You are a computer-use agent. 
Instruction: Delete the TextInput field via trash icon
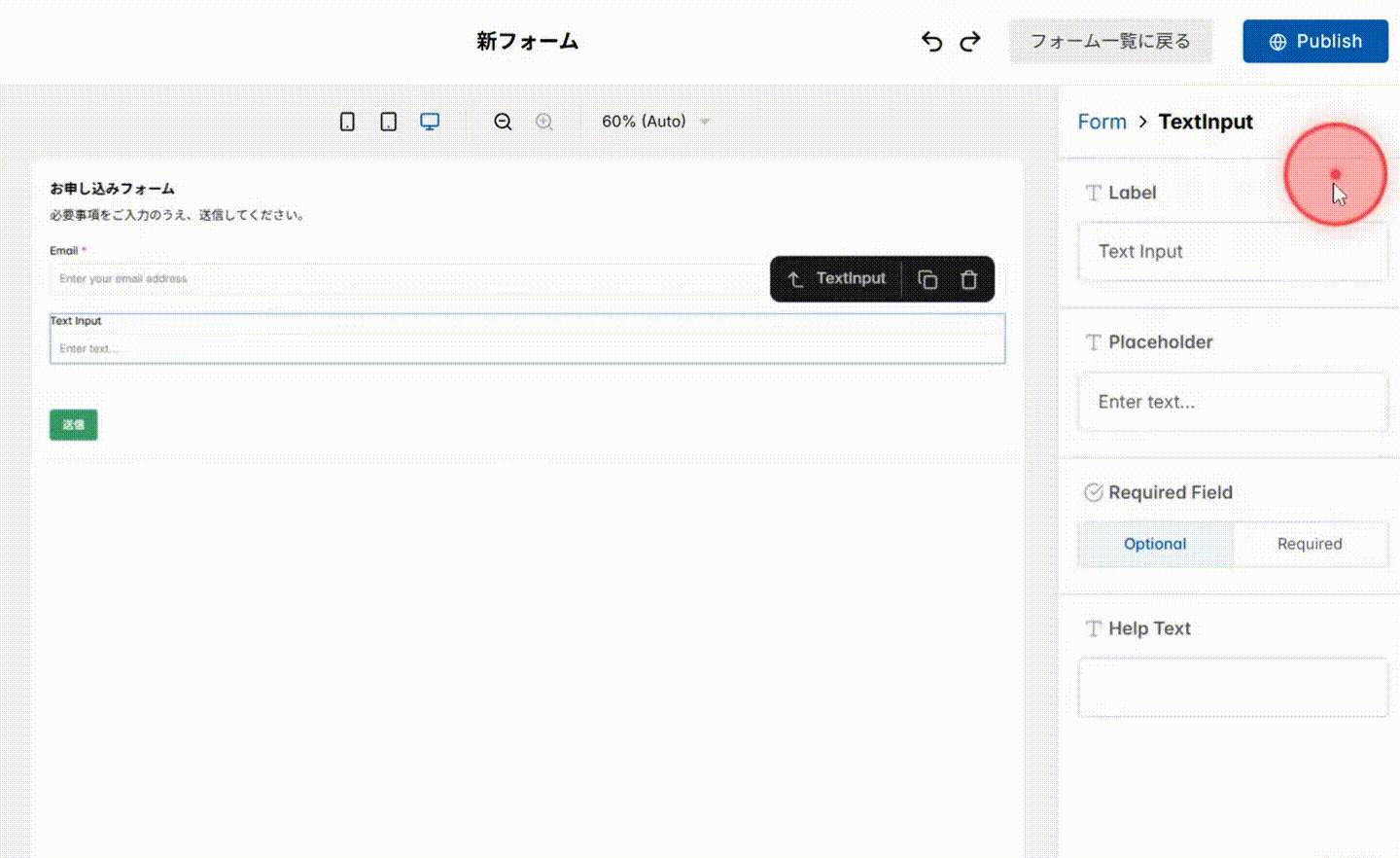968,279
